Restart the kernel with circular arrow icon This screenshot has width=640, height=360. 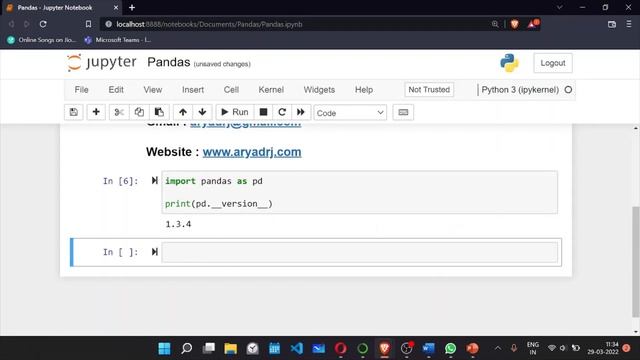[282, 112]
